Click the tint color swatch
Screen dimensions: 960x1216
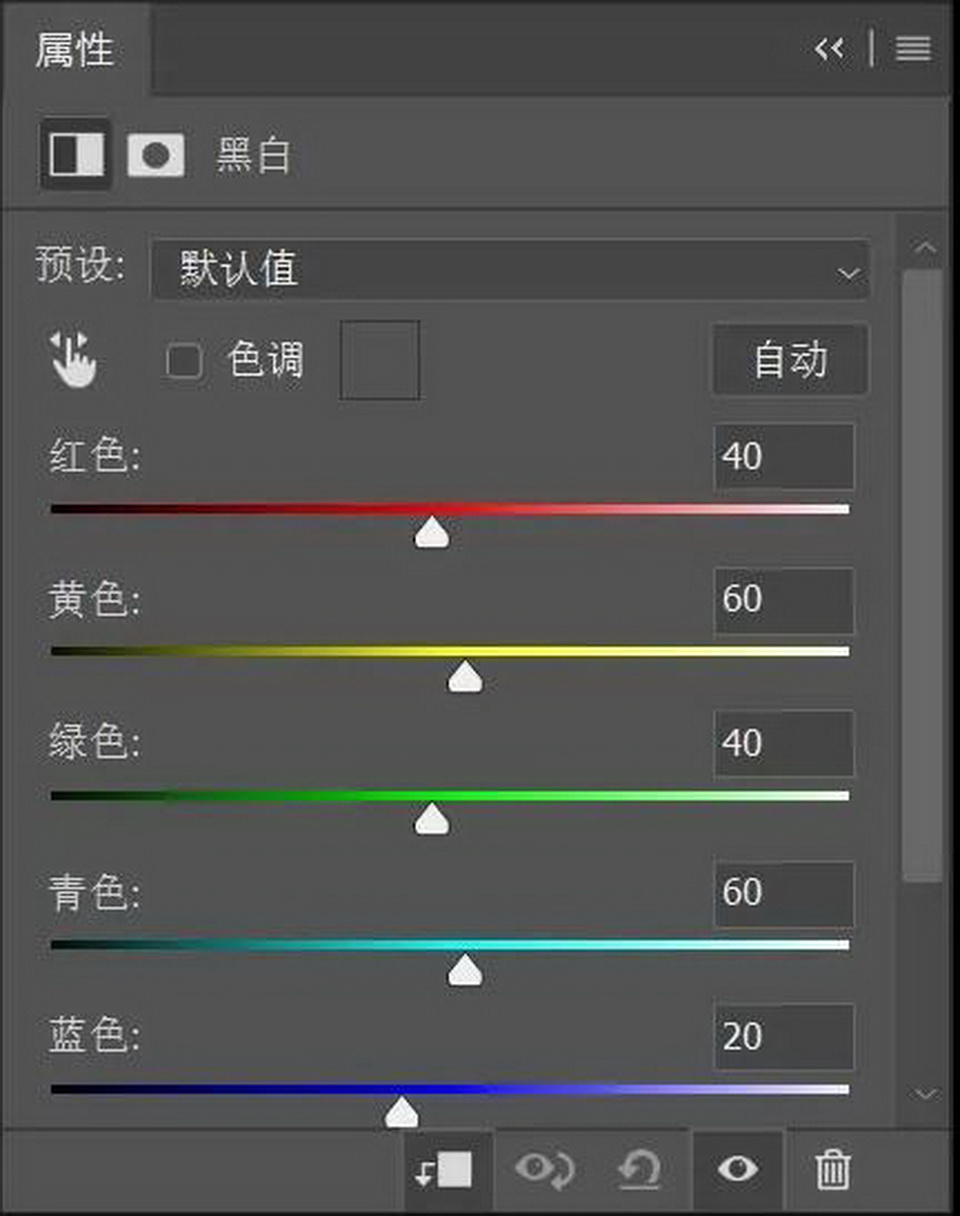tap(380, 360)
